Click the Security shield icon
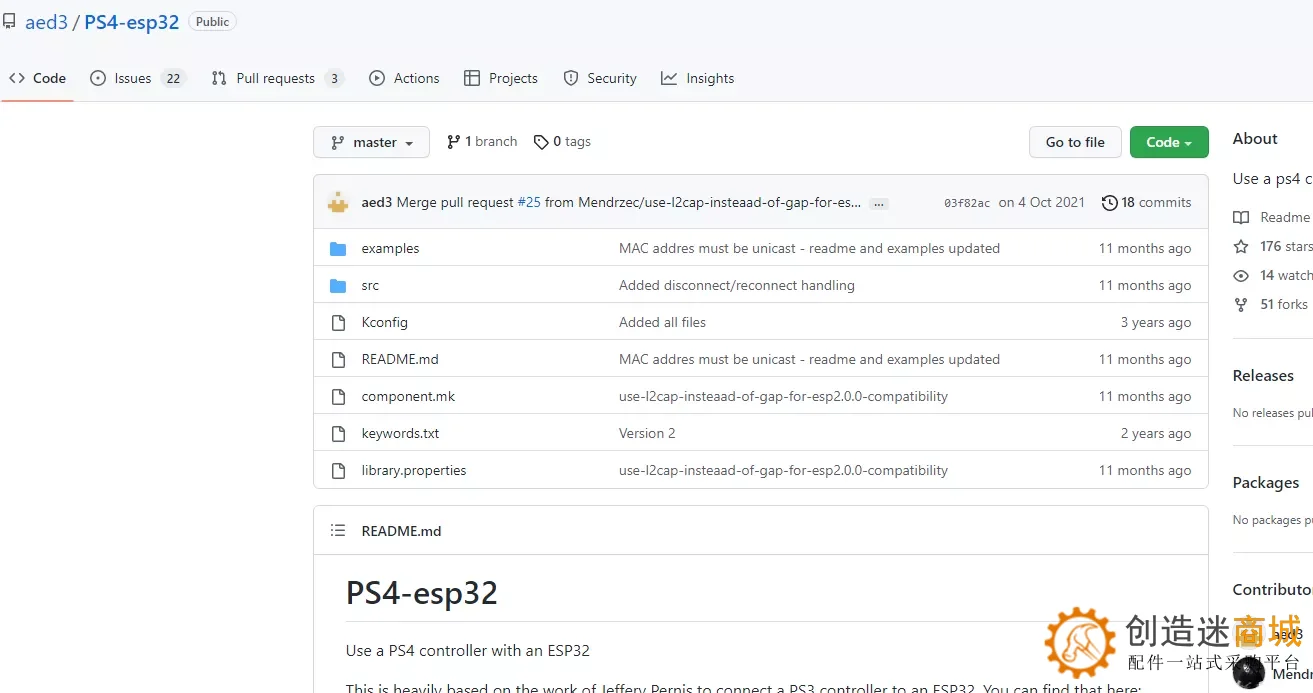1313x693 pixels. tap(571, 78)
